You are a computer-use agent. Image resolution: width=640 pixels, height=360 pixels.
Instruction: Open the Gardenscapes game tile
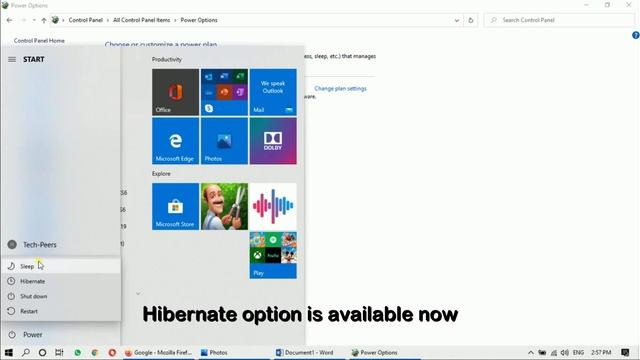pyautogui.click(x=224, y=206)
